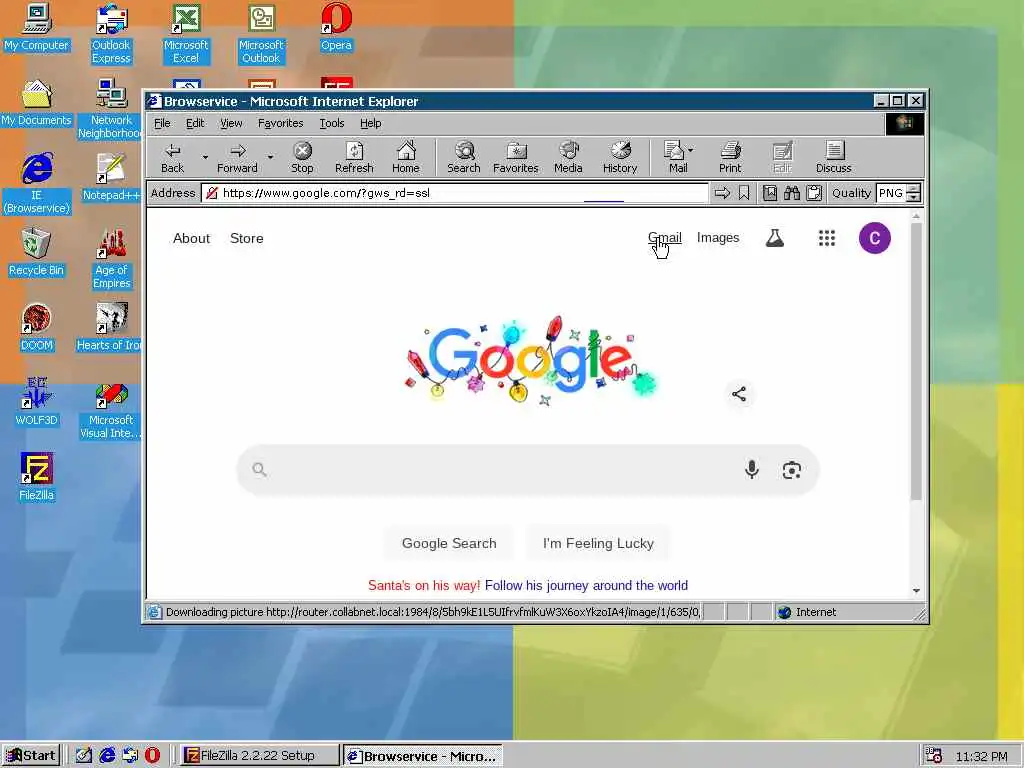The height and width of the screenshot is (768, 1024).
Task: Click the Discuss toolbar button
Action: [x=834, y=158]
